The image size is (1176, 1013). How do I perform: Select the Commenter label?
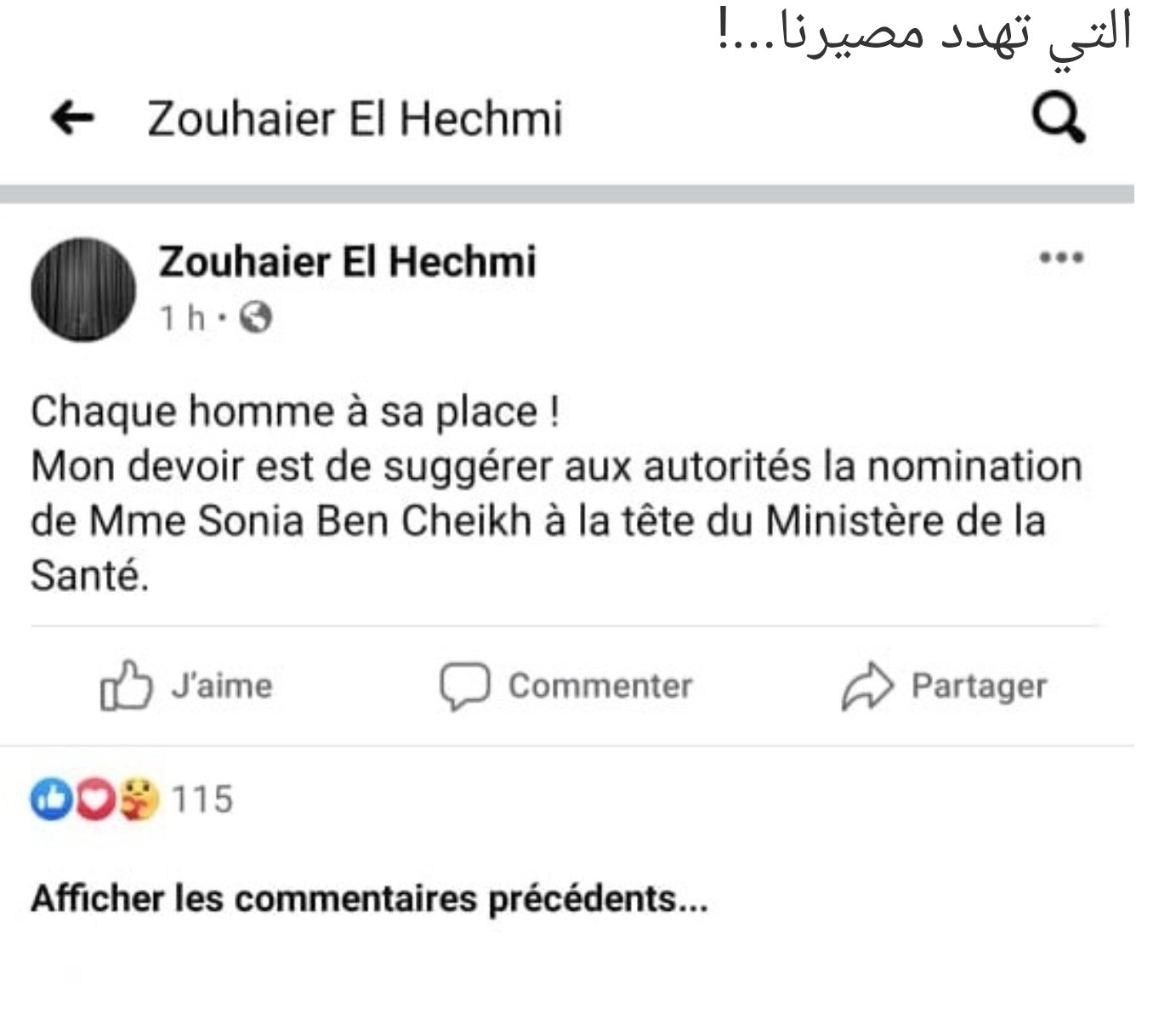coord(600,686)
